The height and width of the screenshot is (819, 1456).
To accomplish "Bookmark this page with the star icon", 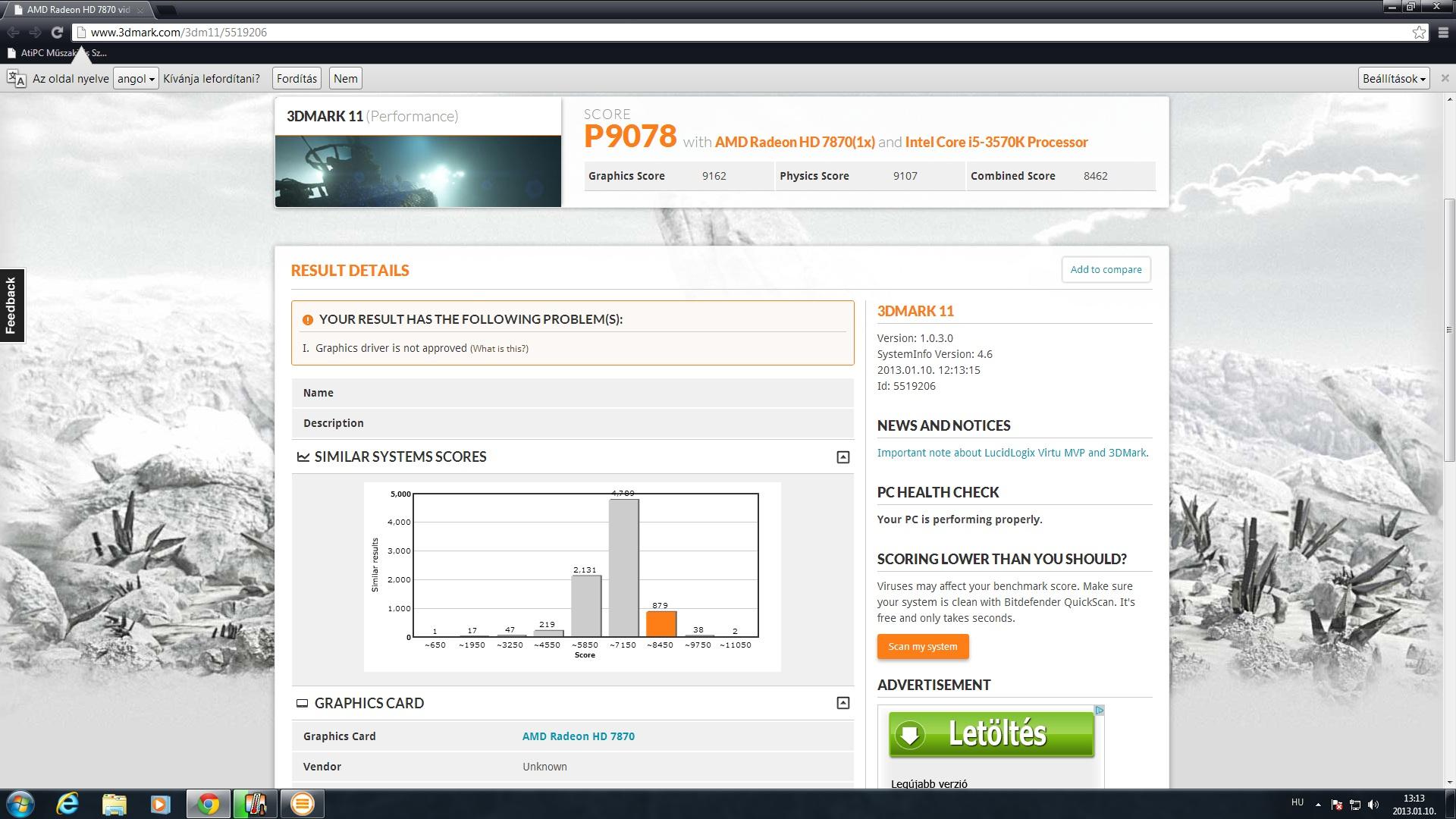I will [1419, 32].
